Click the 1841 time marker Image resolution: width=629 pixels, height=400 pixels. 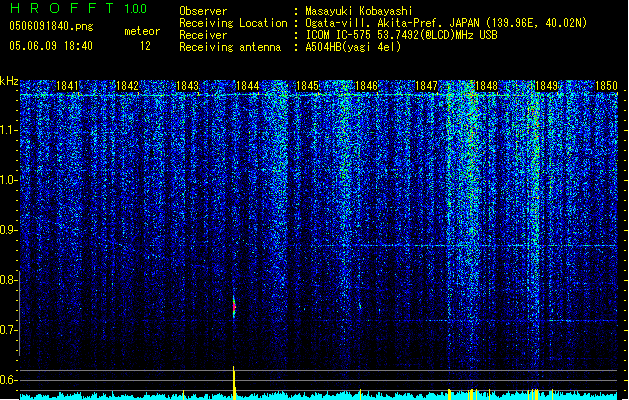point(67,86)
